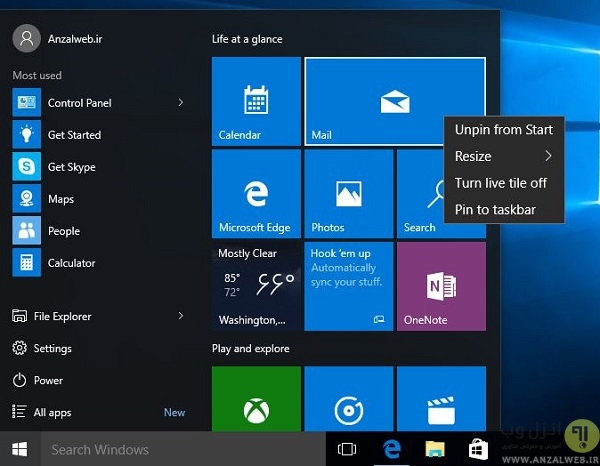Open Settings from Start menu
The height and width of the screenshot is (466, 600).
coord(52,348)
